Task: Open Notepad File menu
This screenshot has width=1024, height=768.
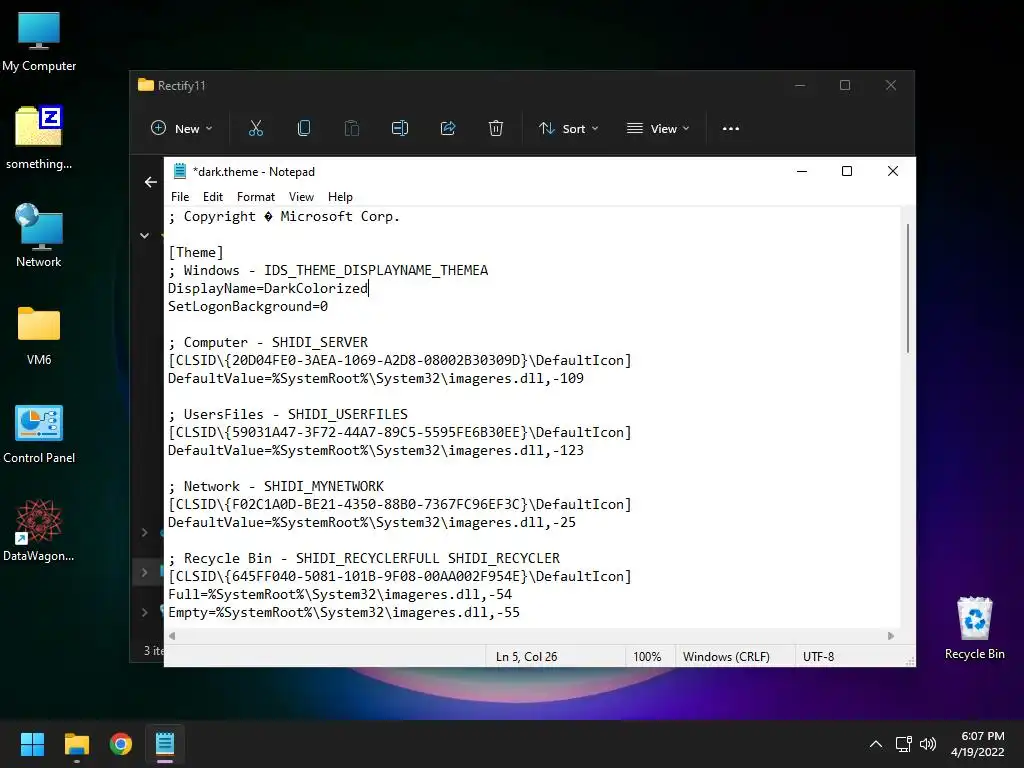Action: pyautogui.click(x=180, y=197)
